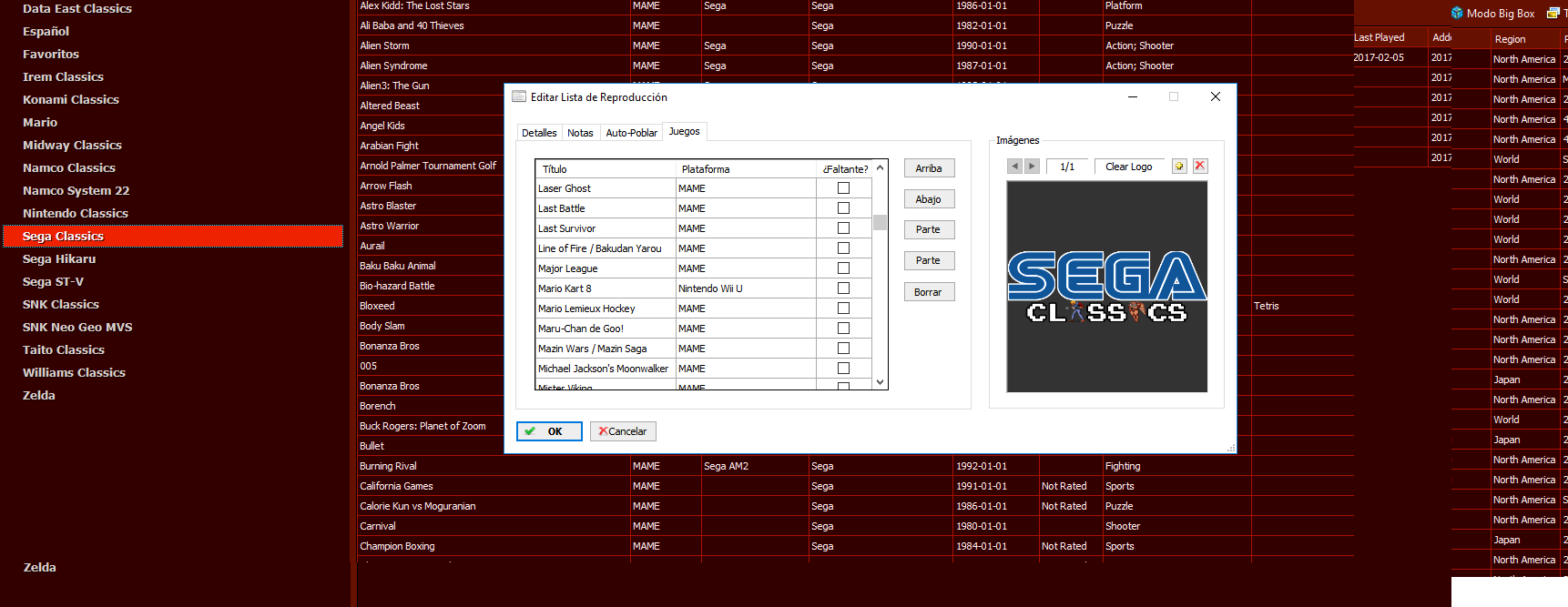Select the Konami Classics playlist
Image resolution: width=1568 pixels, height=607 pixels.
coord(71,100)
